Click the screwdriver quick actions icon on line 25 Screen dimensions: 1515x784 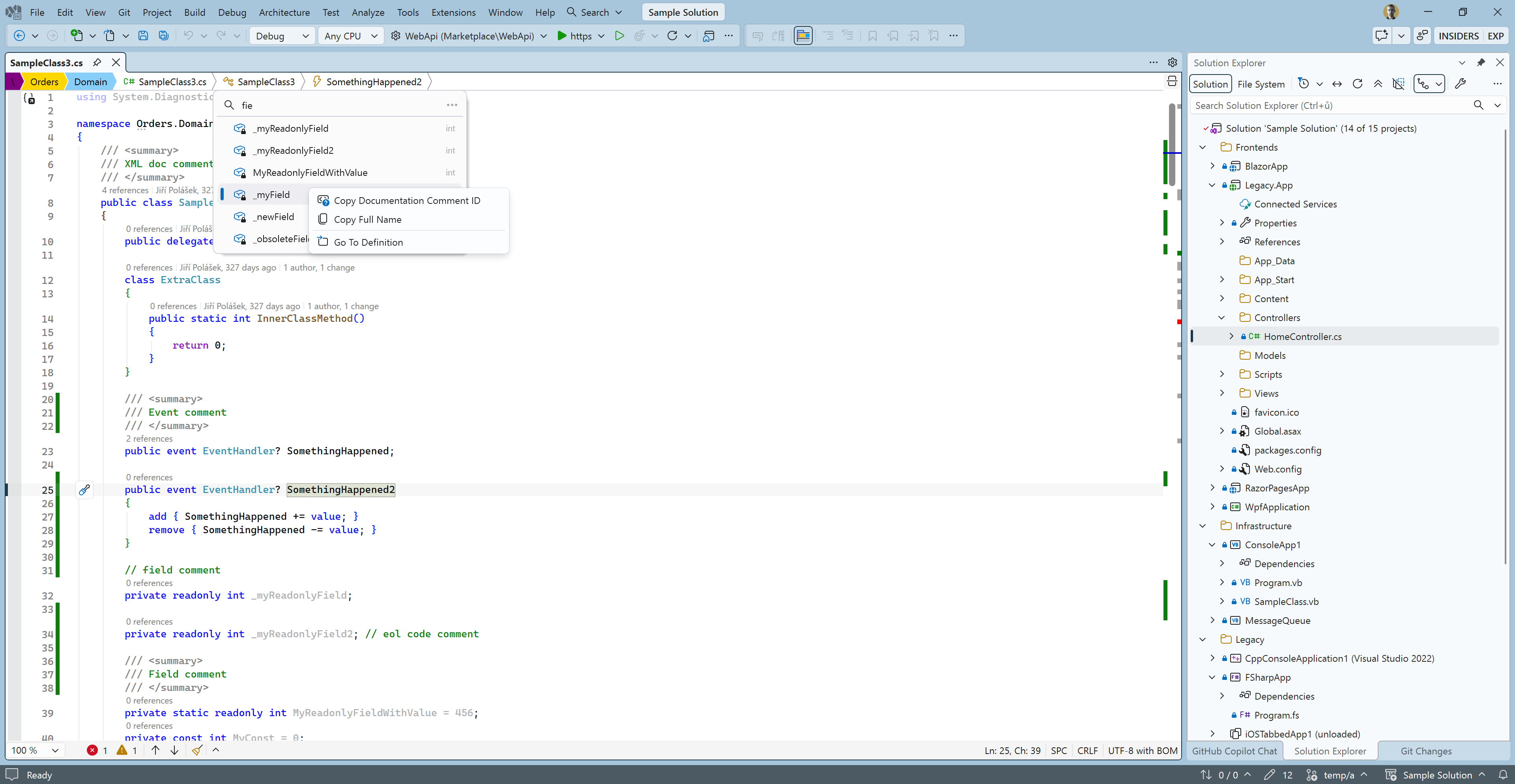[84, 489]
